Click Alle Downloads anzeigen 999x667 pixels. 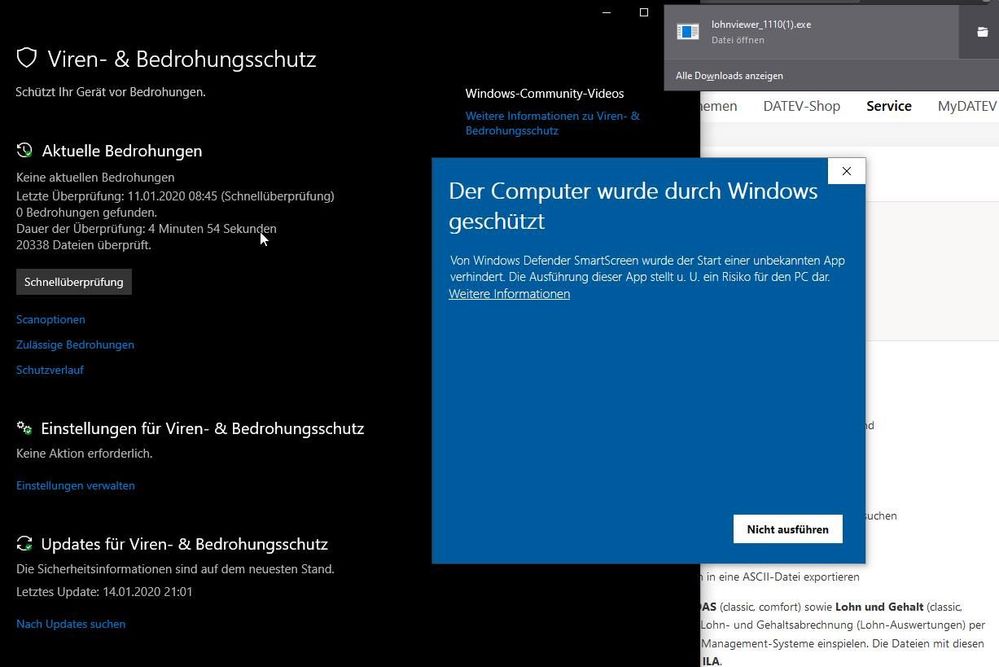tap(729, 75)
